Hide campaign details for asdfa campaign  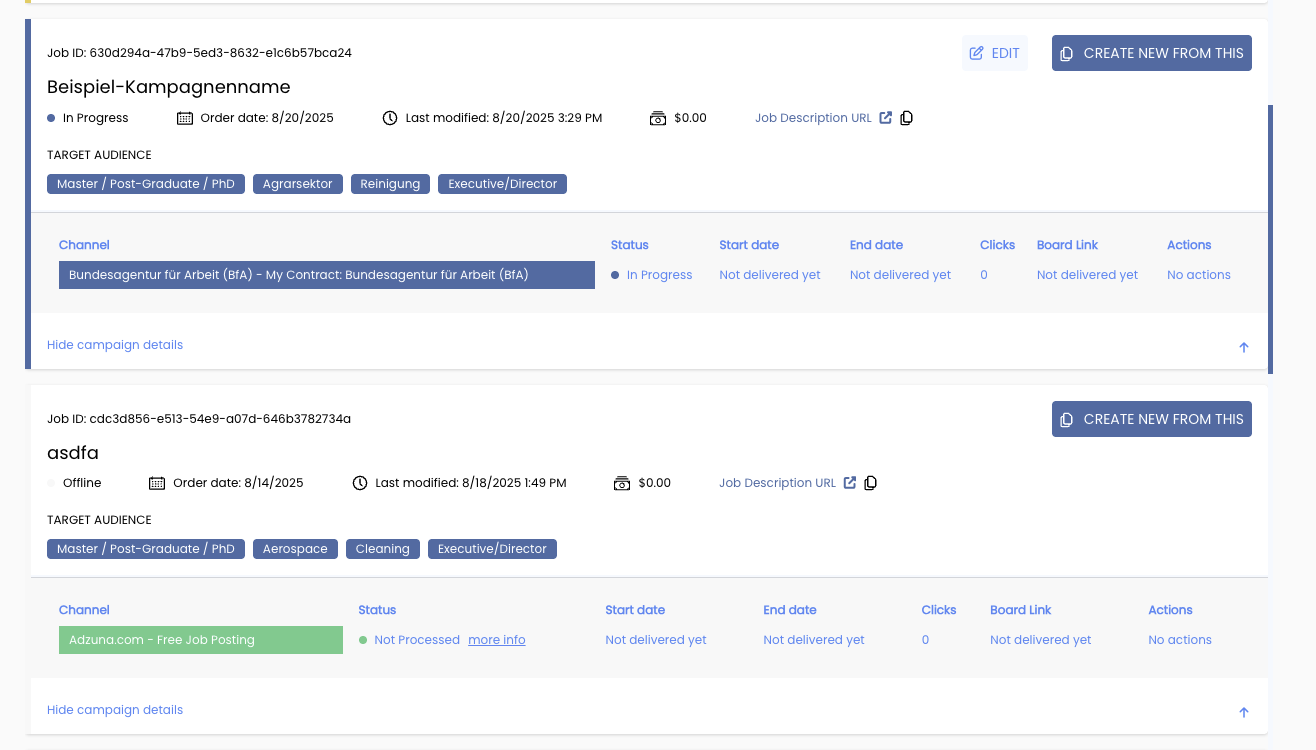115,710
